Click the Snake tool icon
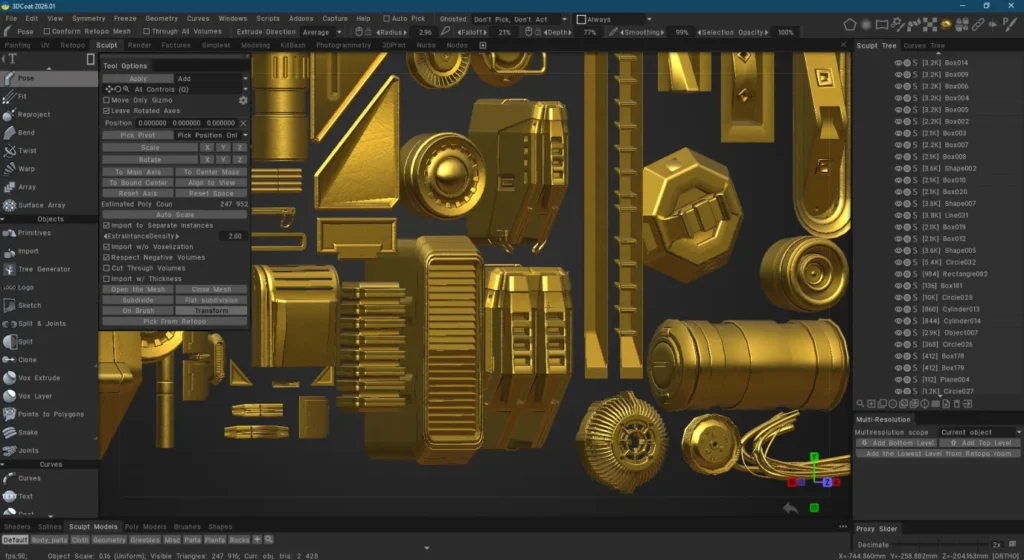 9,432
